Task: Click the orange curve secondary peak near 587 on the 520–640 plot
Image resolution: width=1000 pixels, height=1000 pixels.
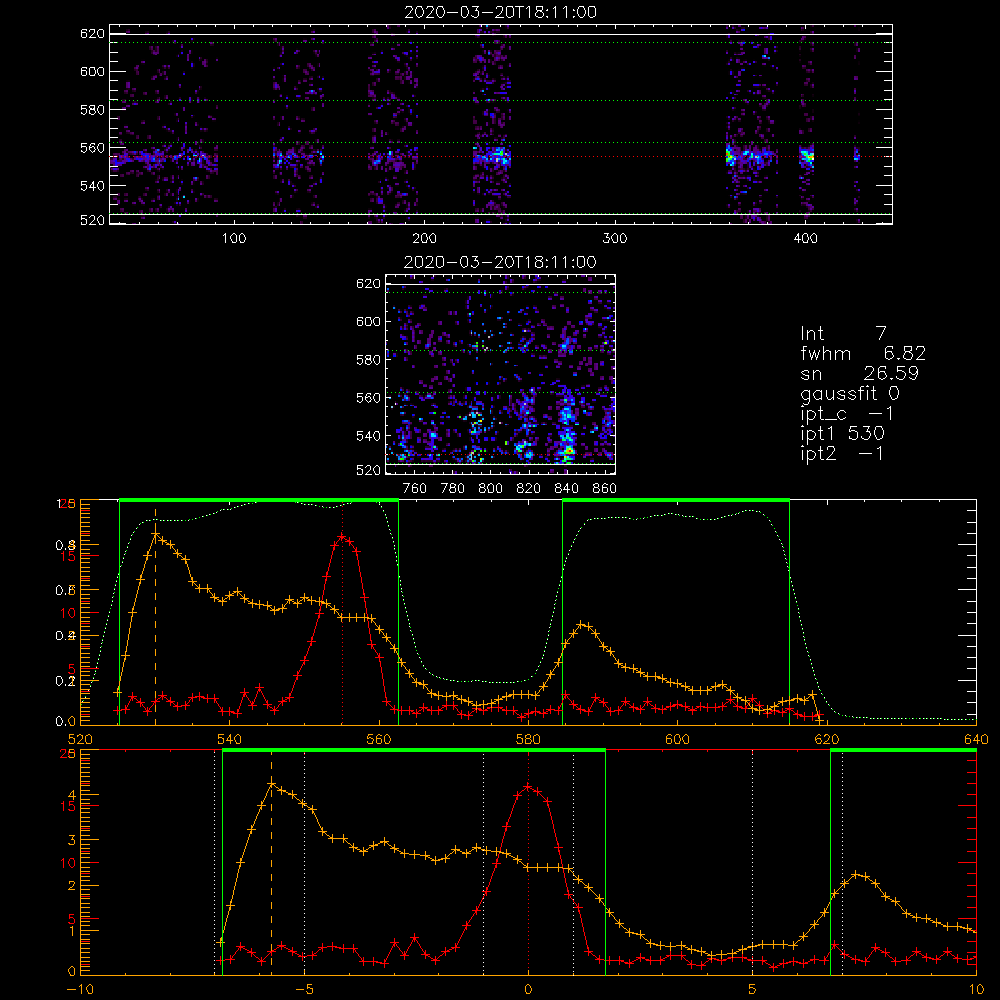Action: 580,624
